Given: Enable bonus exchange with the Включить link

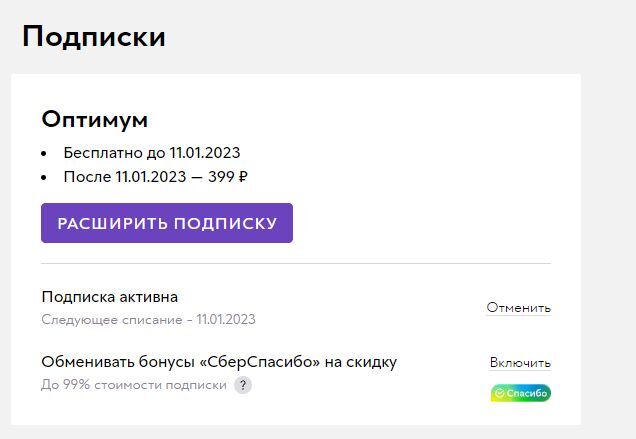Looking at the screenshot, I should (520, 363).
